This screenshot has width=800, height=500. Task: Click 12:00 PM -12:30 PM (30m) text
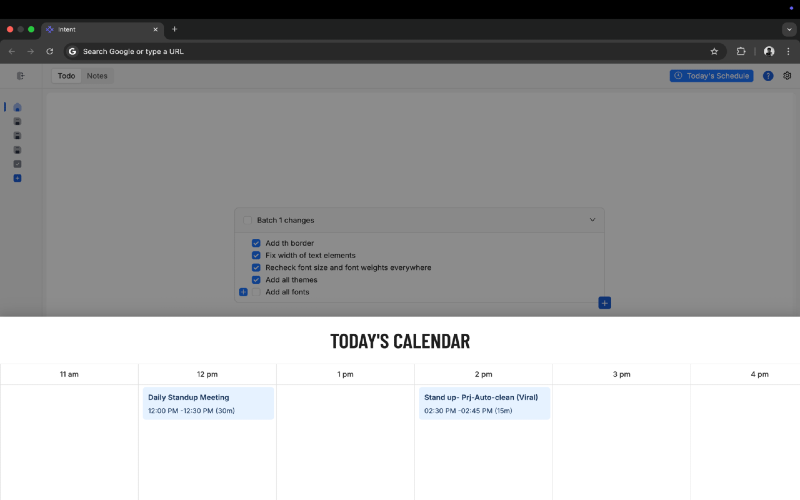pyautogui.click(x=191, y=411)
